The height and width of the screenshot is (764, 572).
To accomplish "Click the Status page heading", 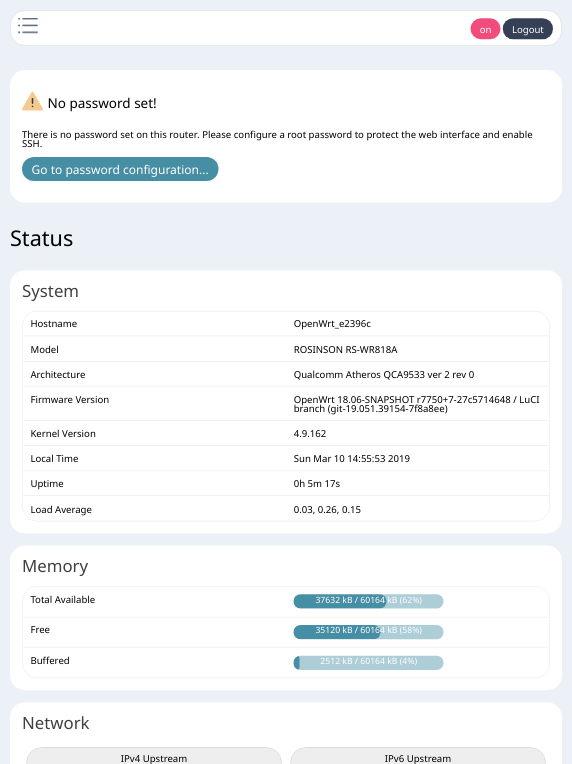I will (41, 238).
